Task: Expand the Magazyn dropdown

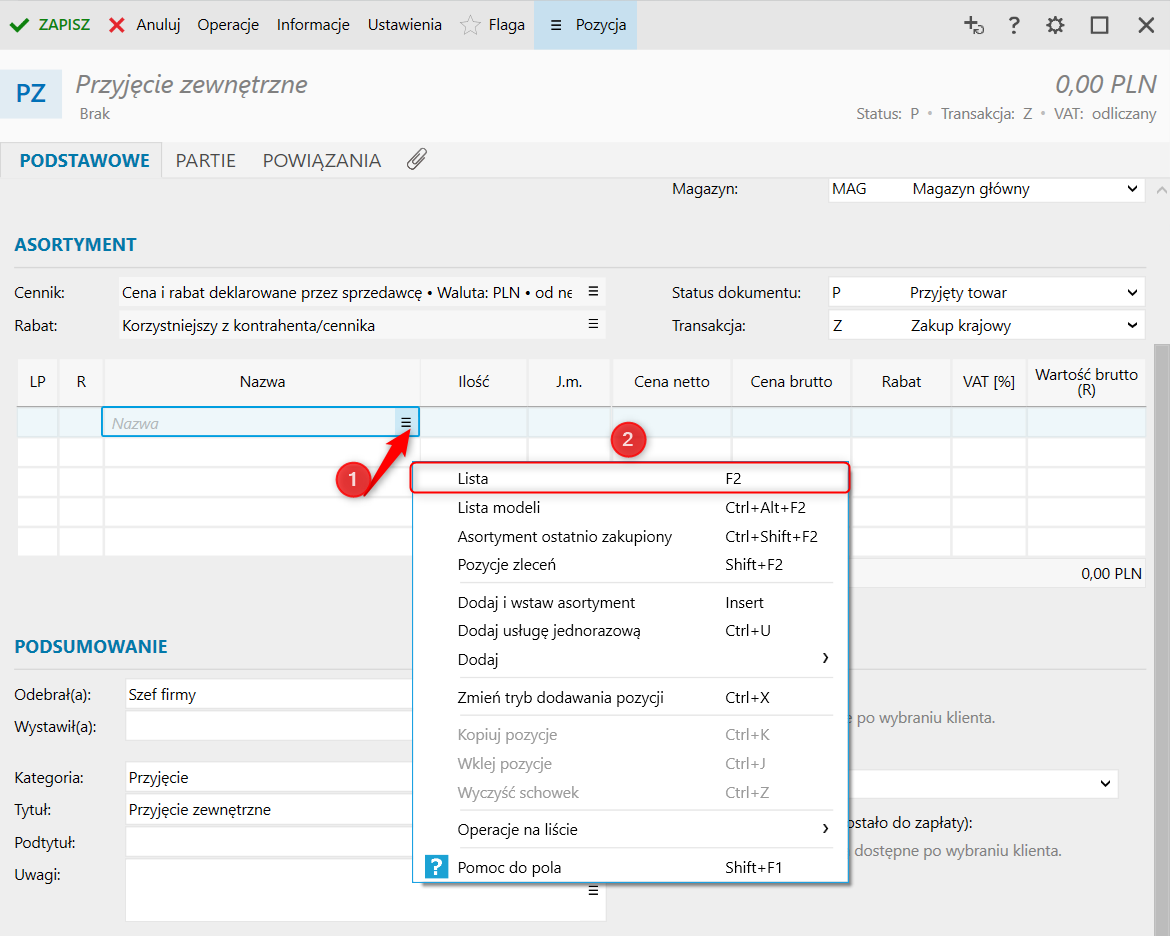Action: pyautogui.click(x=1132, y=189)
